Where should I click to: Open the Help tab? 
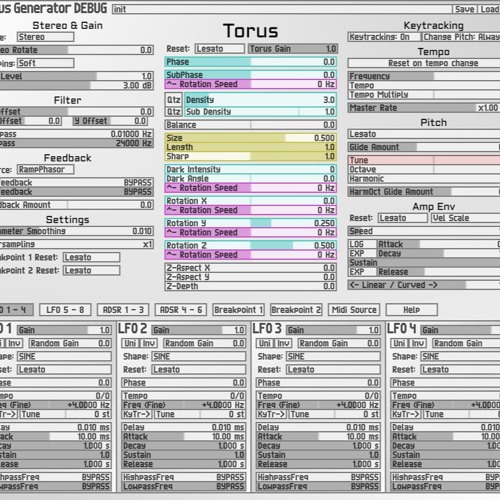[412, 310]
